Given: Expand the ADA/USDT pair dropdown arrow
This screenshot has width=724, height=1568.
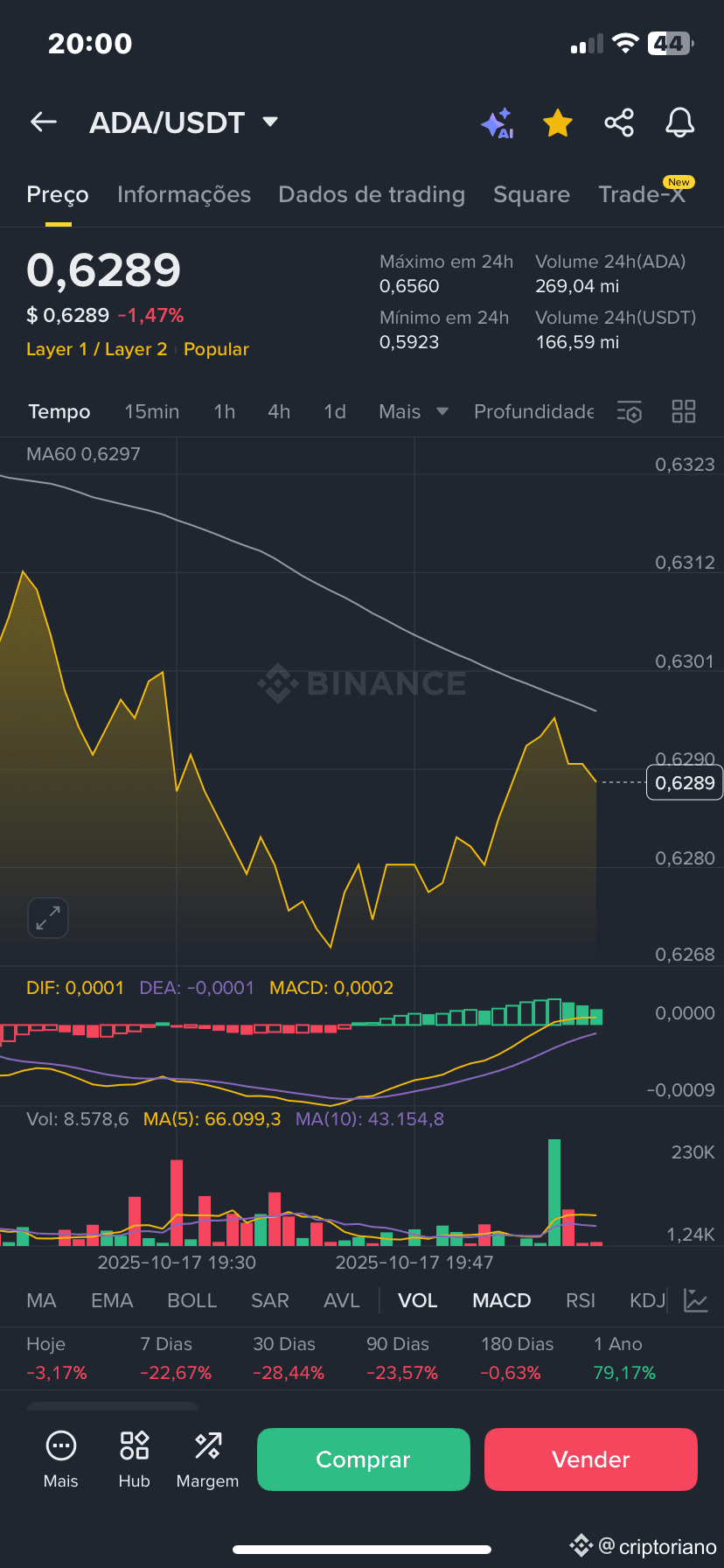Looking at the screenshot, I should click(x=270, y=122).
